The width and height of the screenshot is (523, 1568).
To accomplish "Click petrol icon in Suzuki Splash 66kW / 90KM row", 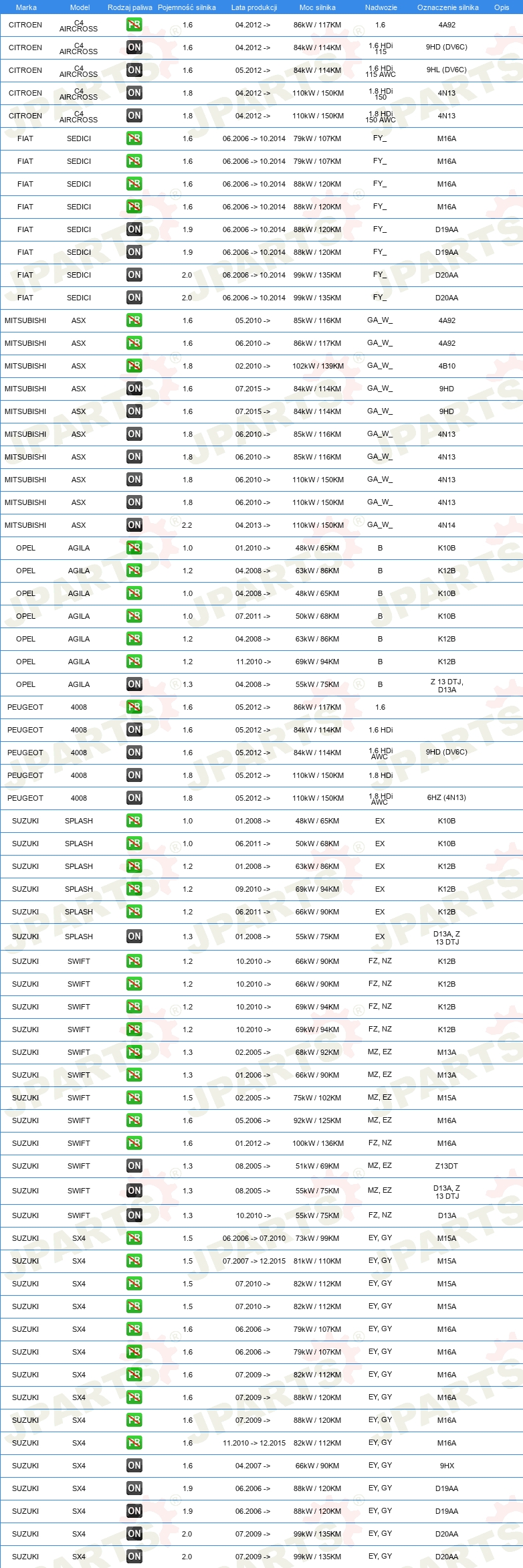I will (134, 912).
